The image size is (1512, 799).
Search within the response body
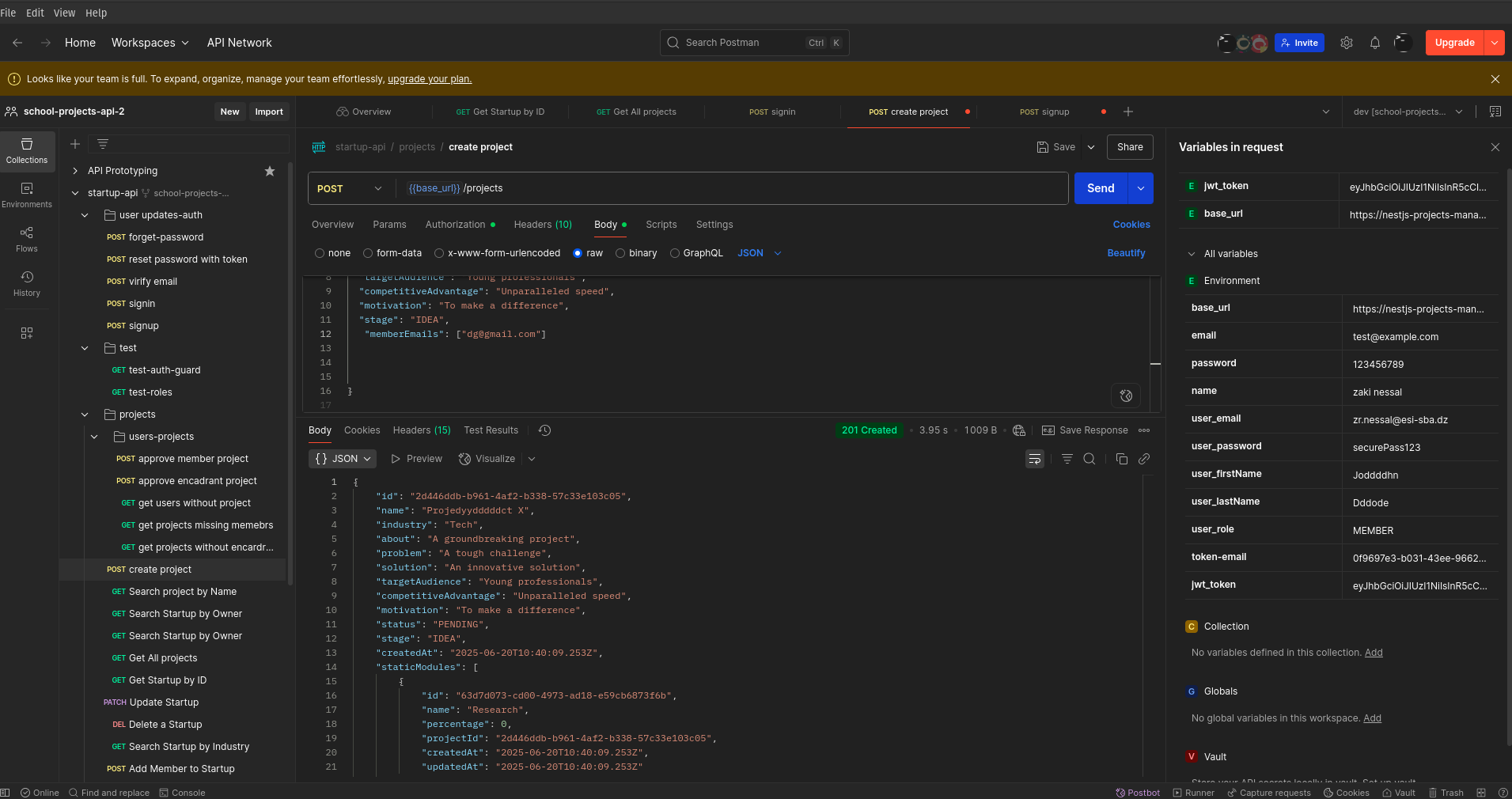[1089, 459]
